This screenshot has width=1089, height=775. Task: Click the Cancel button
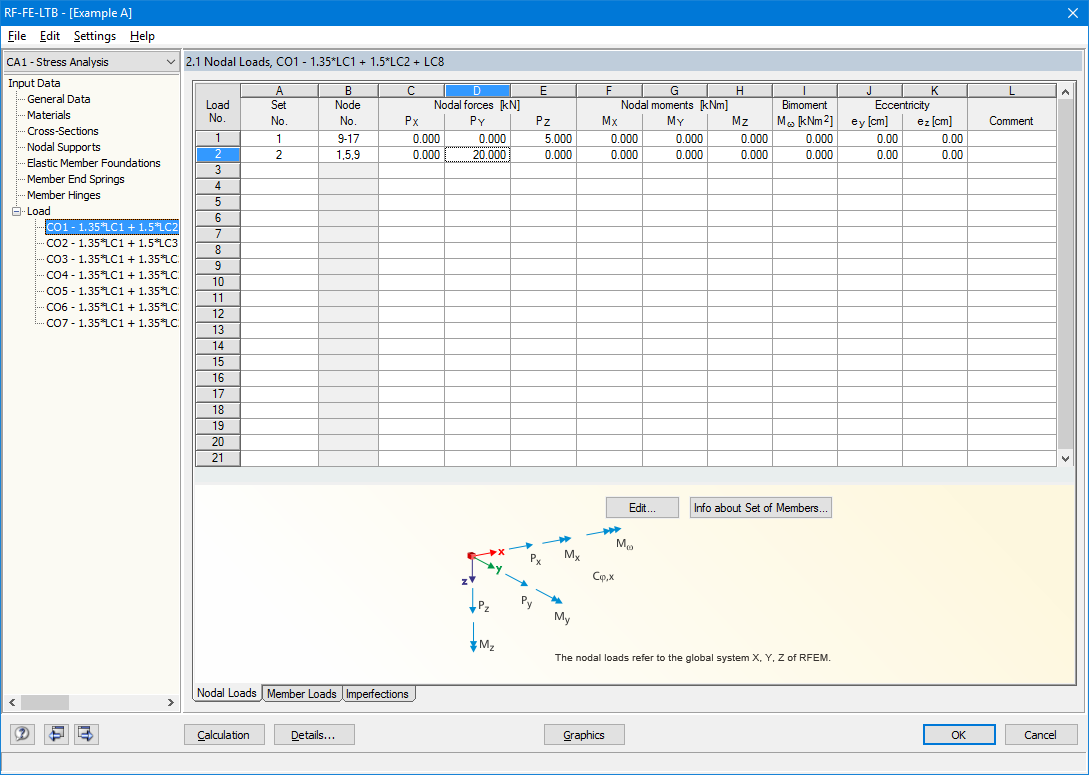click(x=1040, y=735)
